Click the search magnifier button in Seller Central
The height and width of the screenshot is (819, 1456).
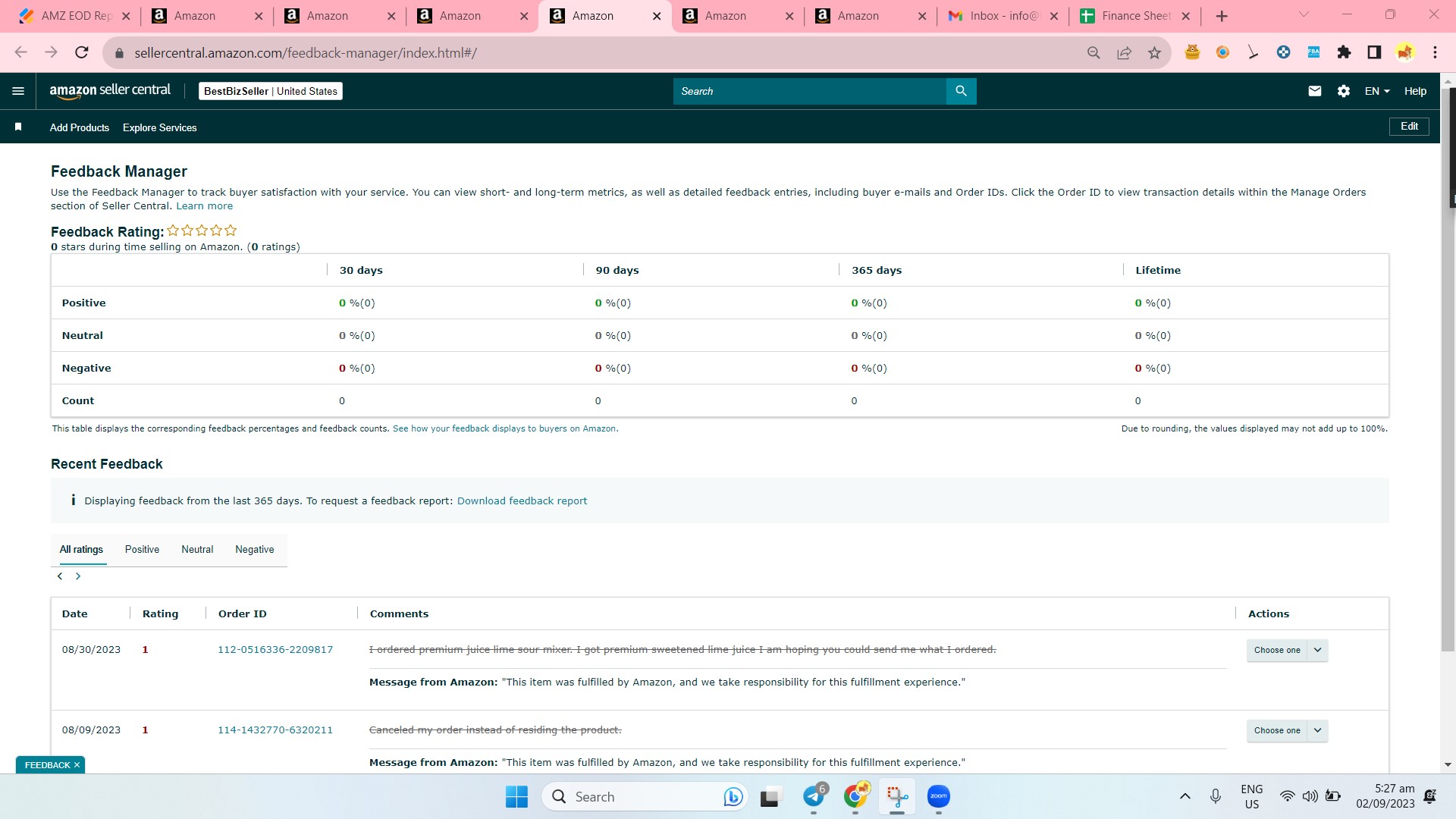point(961,91)
